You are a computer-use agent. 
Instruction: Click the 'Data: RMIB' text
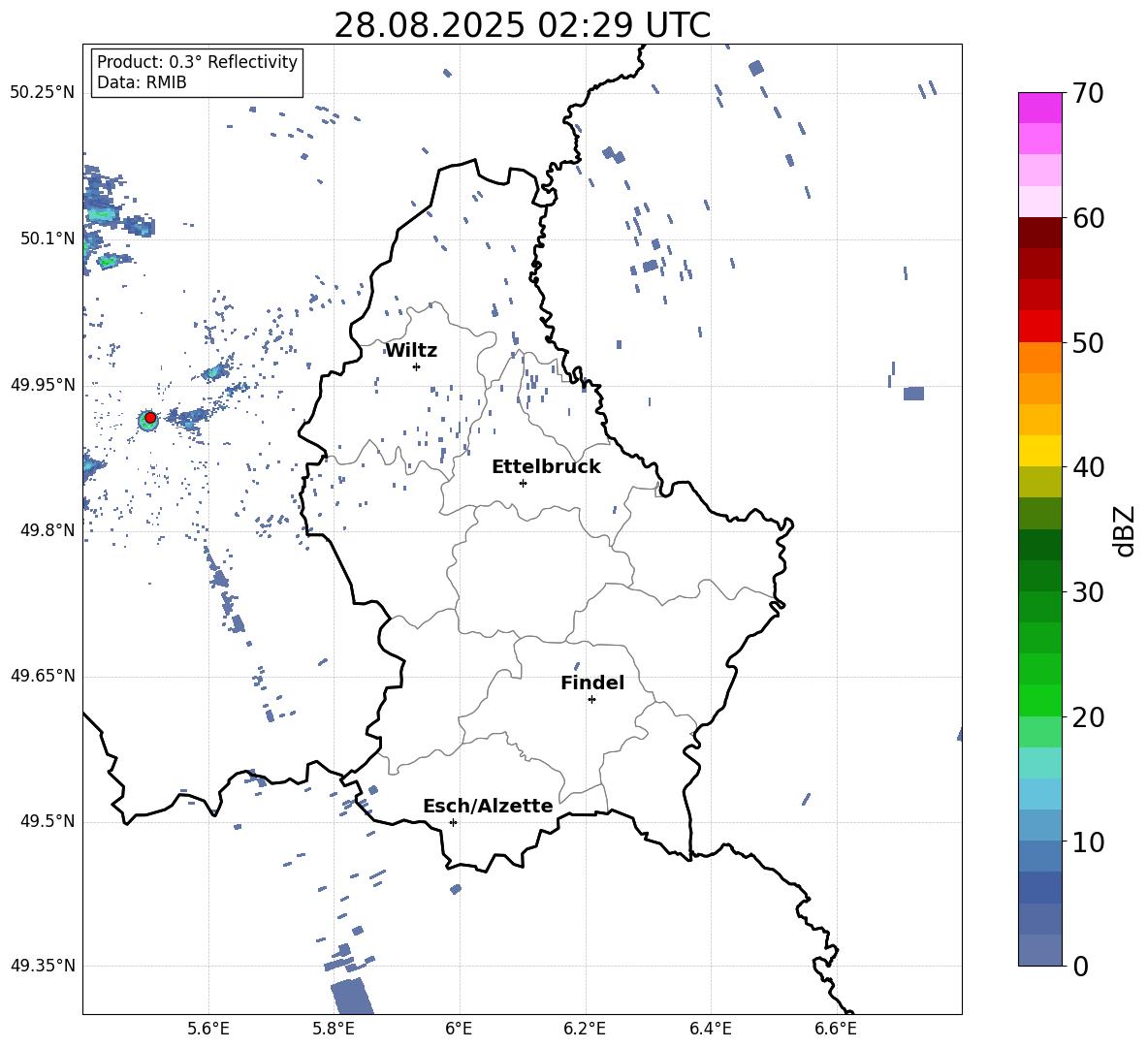tap(142, 82)
